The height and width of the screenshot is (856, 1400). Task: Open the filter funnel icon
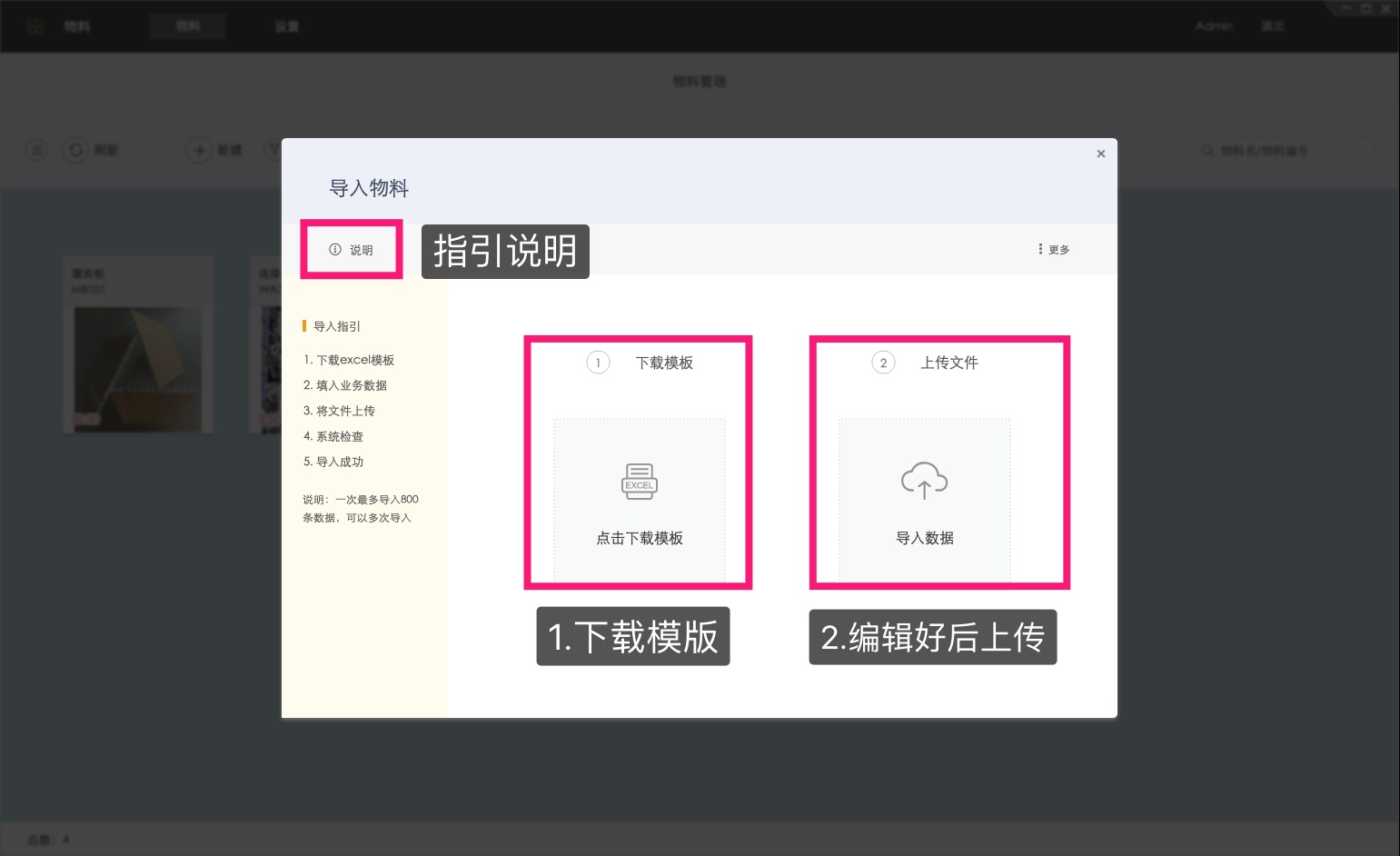coord(275,150)
